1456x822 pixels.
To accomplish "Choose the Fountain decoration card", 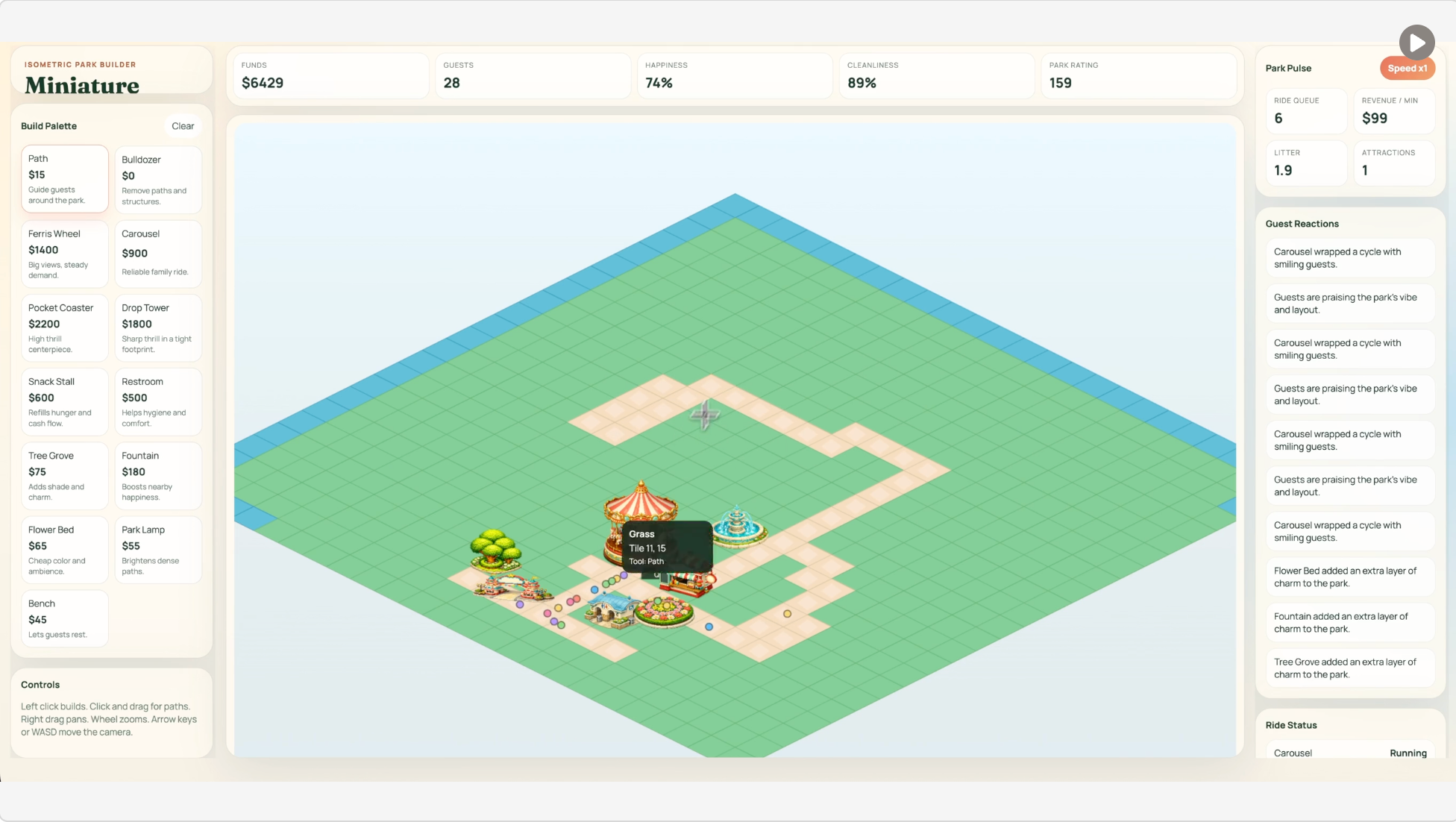I will (x=157, y=475).
